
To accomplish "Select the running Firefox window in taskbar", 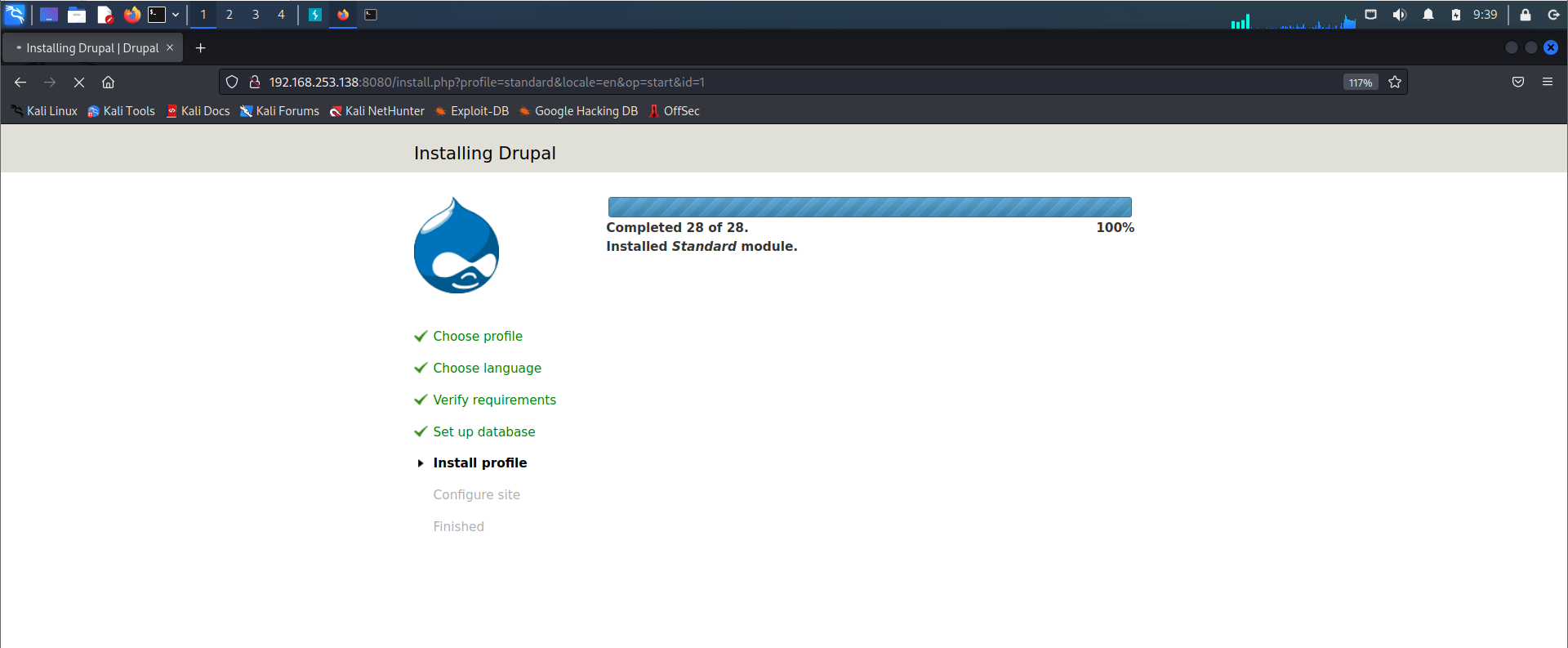I will pyautogui.click(x=343, y=15).
